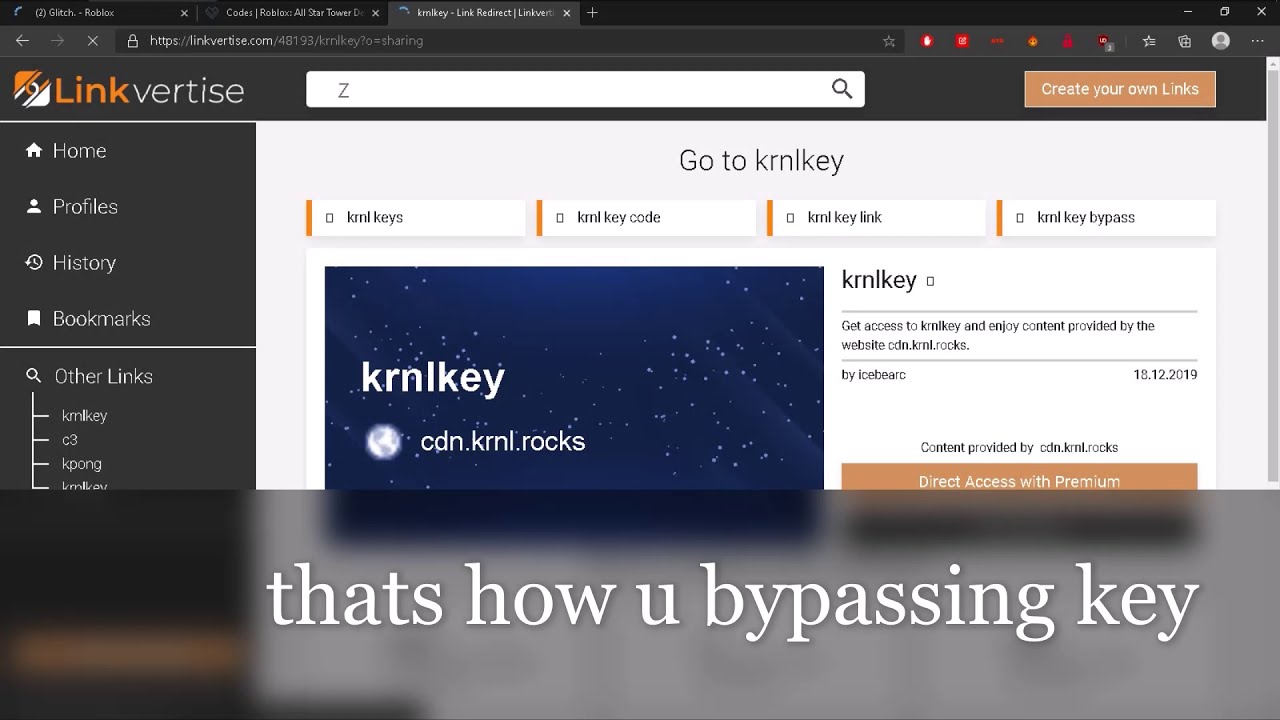1280x720 pixels.
Task: Click the Linkvertise logo
Action: (x=129, y=89)
